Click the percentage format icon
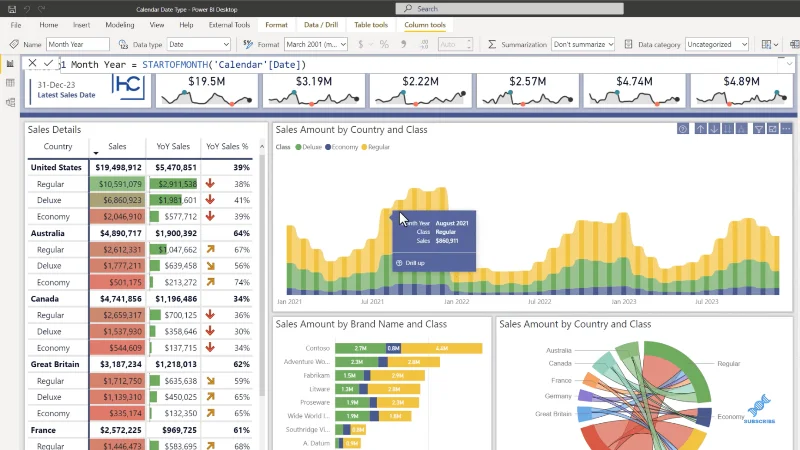This screenshot has width=800, height=450. [384, 44]
